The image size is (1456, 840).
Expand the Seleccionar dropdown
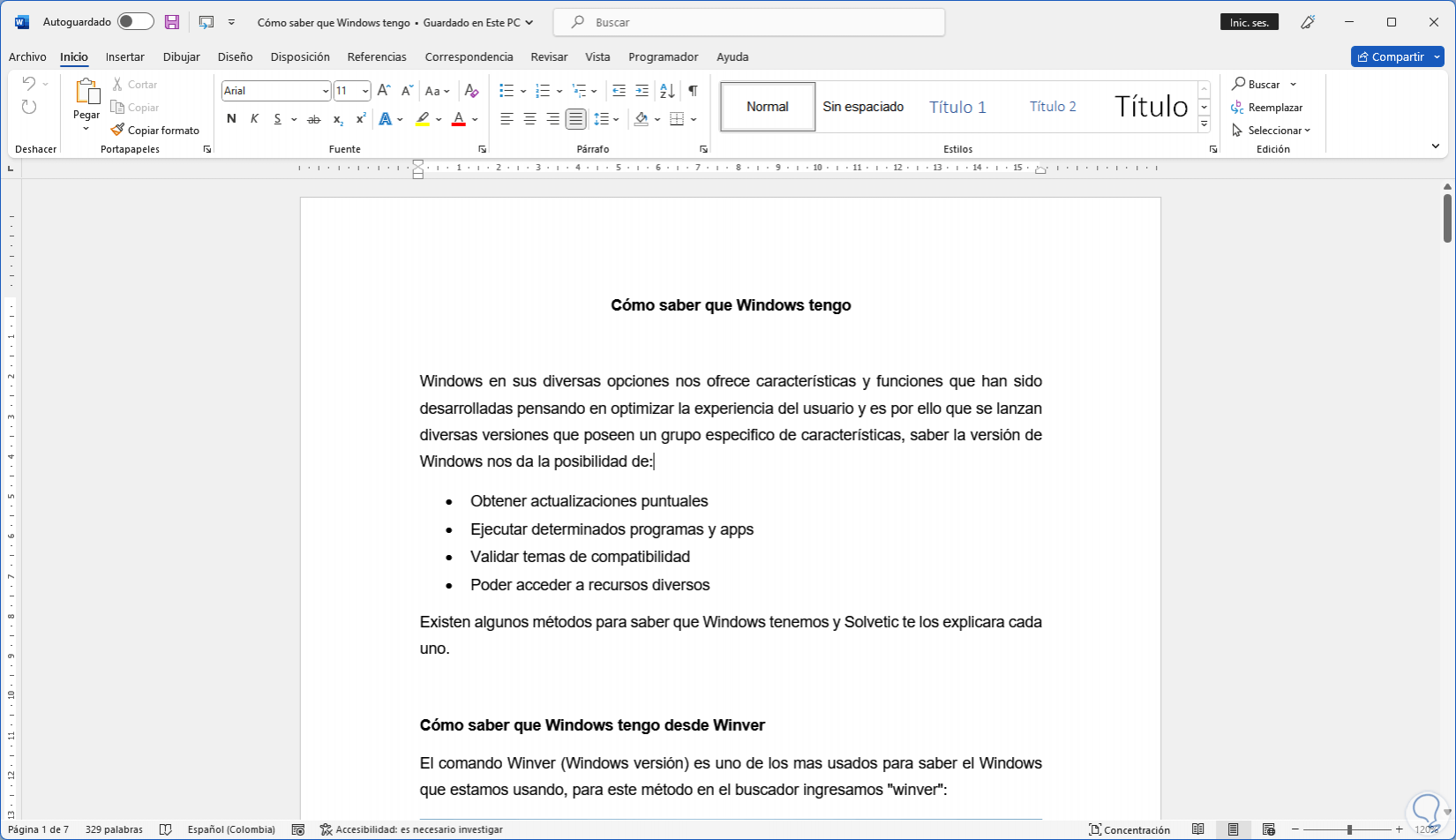pyautogui.click(x=1272, y=131)
